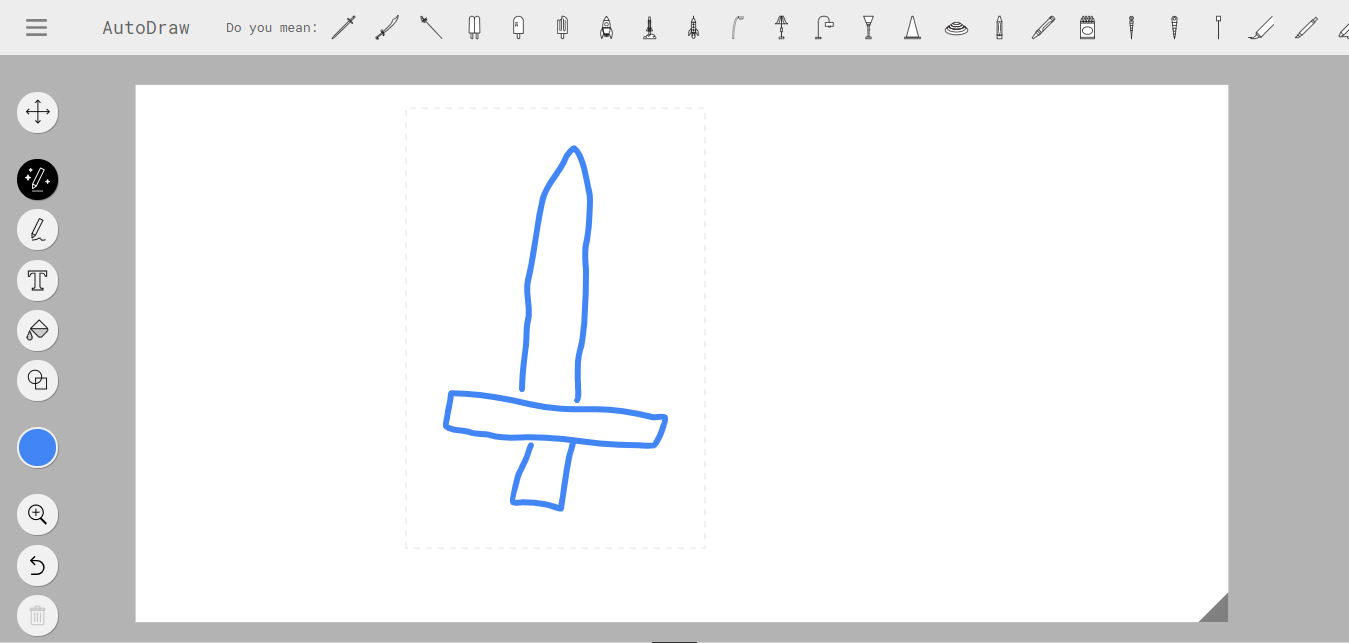Select the diagonal crayon marker suggestion
Image resolution: width=1349 pixels, height=643 pixels.
point(1043,27)
